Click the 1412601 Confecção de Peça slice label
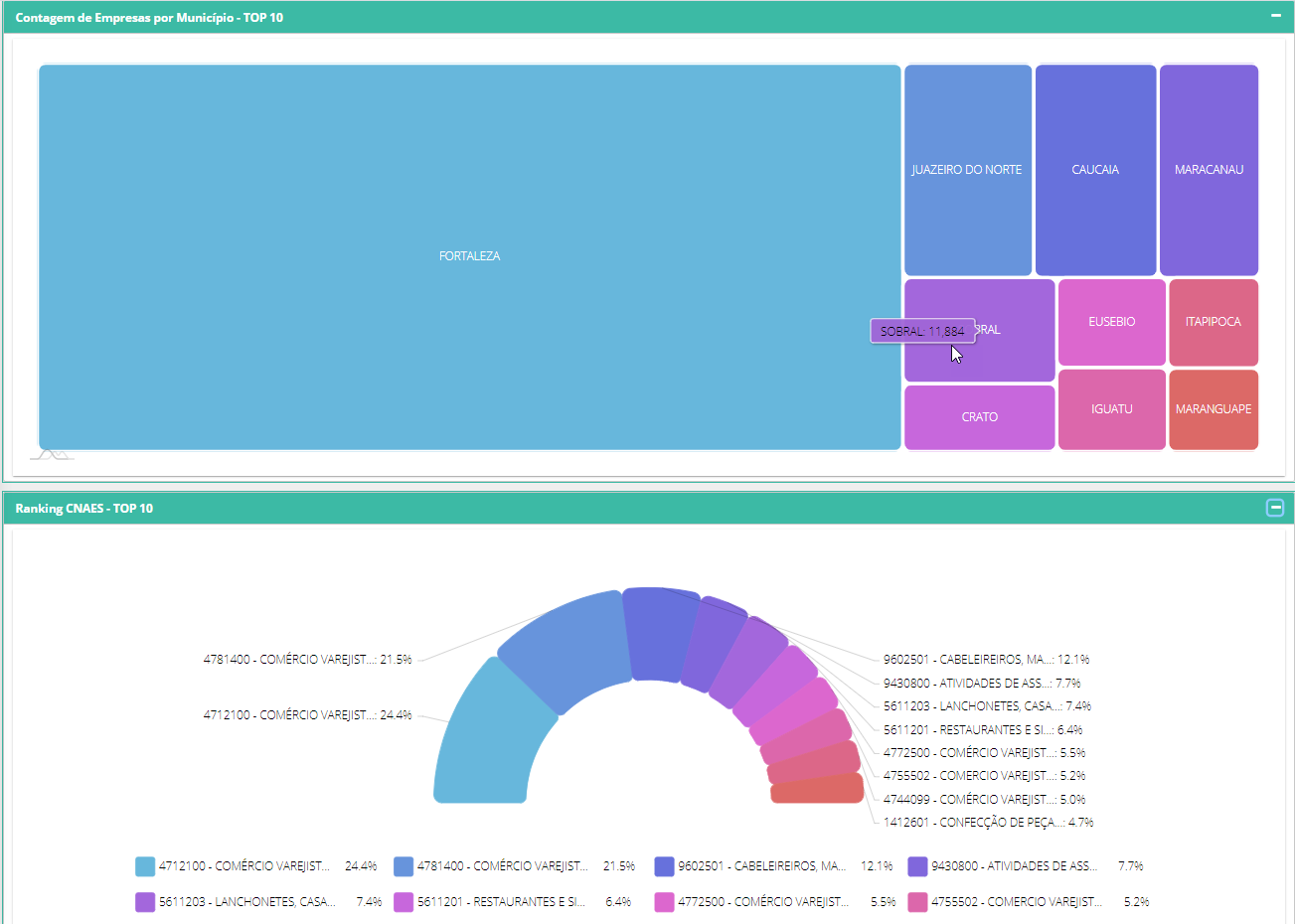Image resolution: width=1295 pixels, height=924 pixels. coord(988,823)
